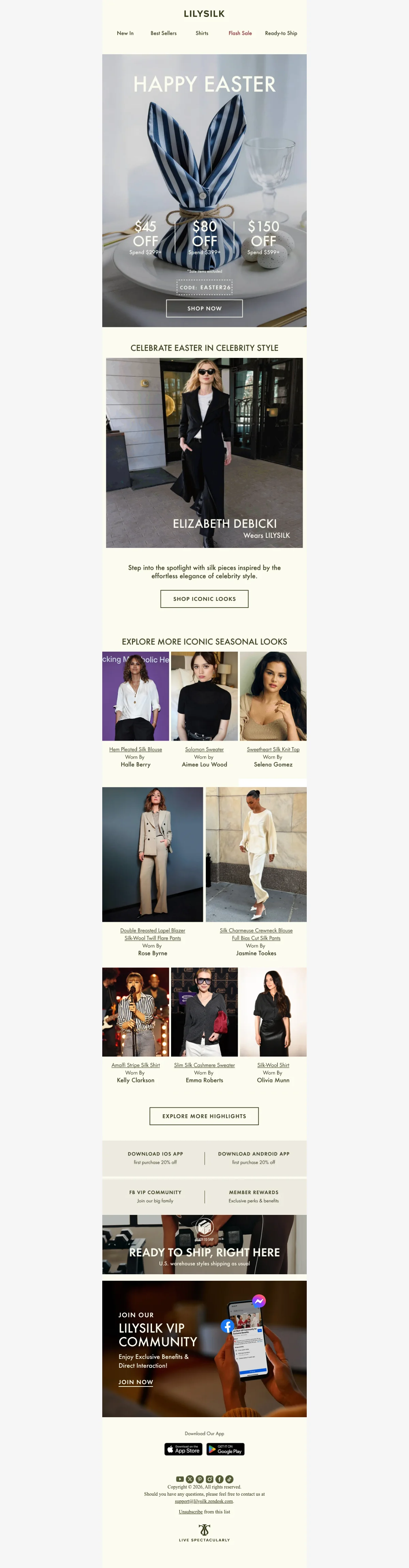Open the Hem Pleated Silk Blouse link

(136, 749)
